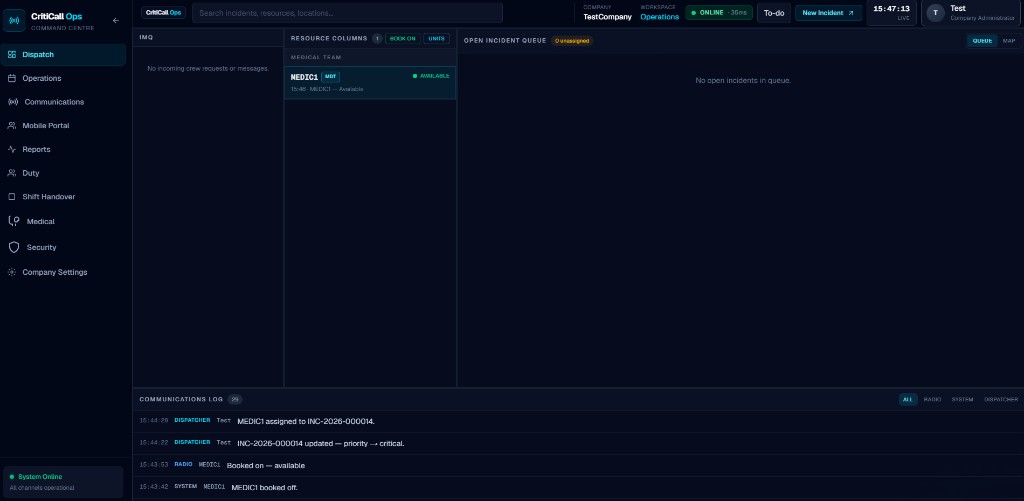The width and height of the screenshot is (1024, 501).
Task: Filter communications log by DISPATCHER
Action: (x=1000, y=399)
